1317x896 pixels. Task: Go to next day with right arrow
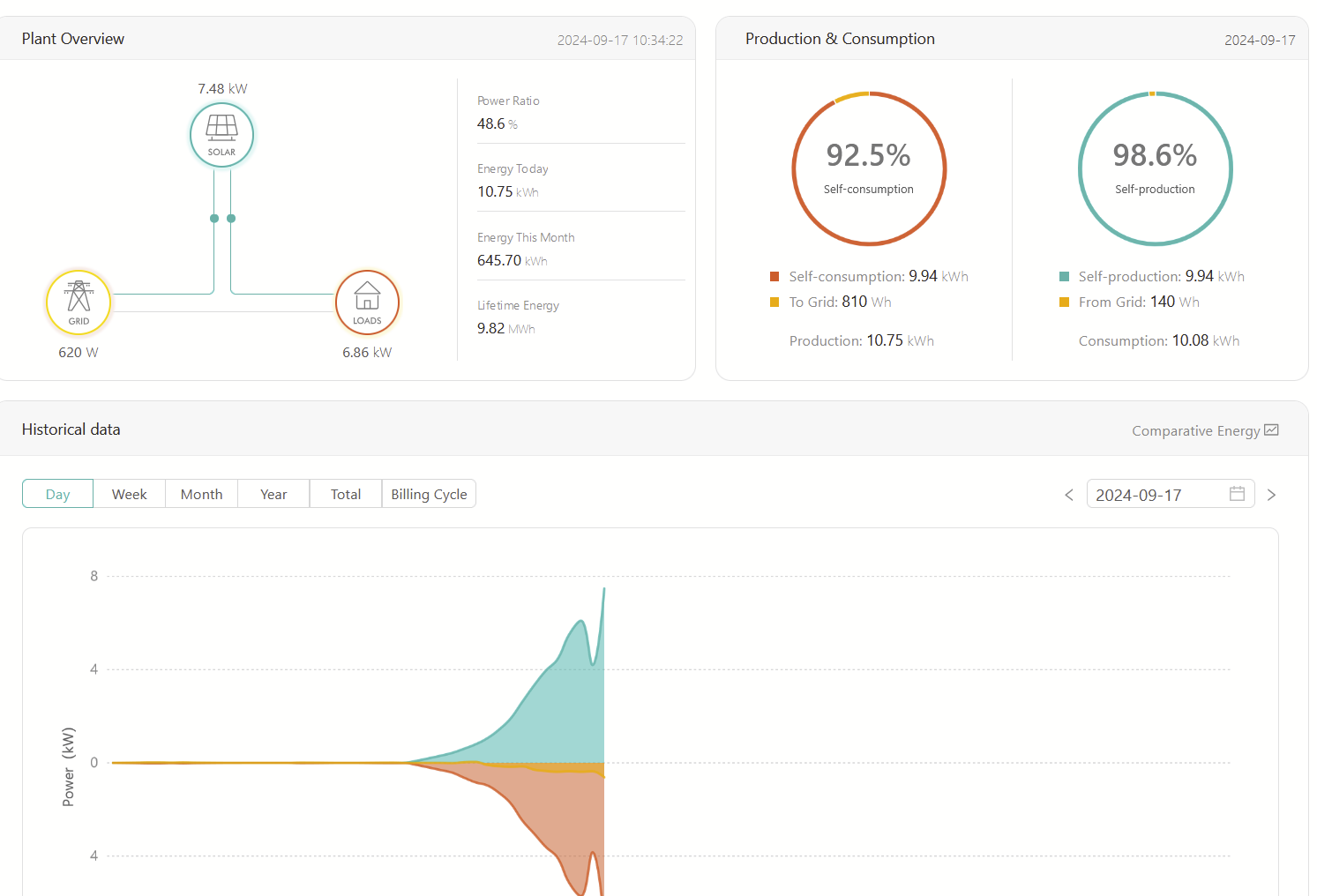[1271, 495]
